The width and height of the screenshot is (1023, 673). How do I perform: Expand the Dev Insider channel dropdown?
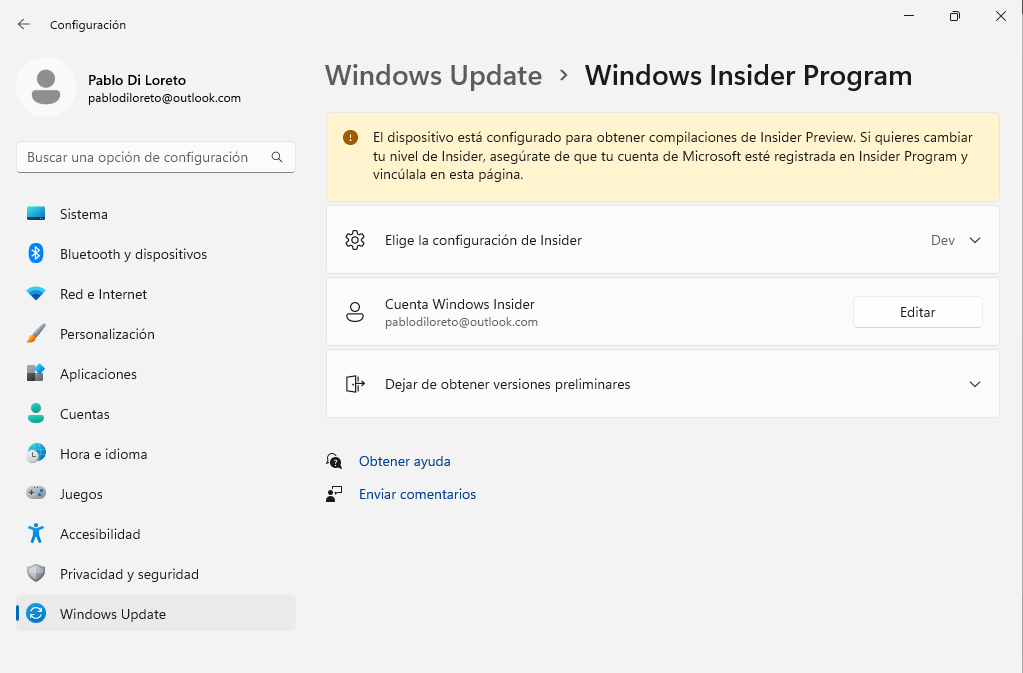coord(975,240)
